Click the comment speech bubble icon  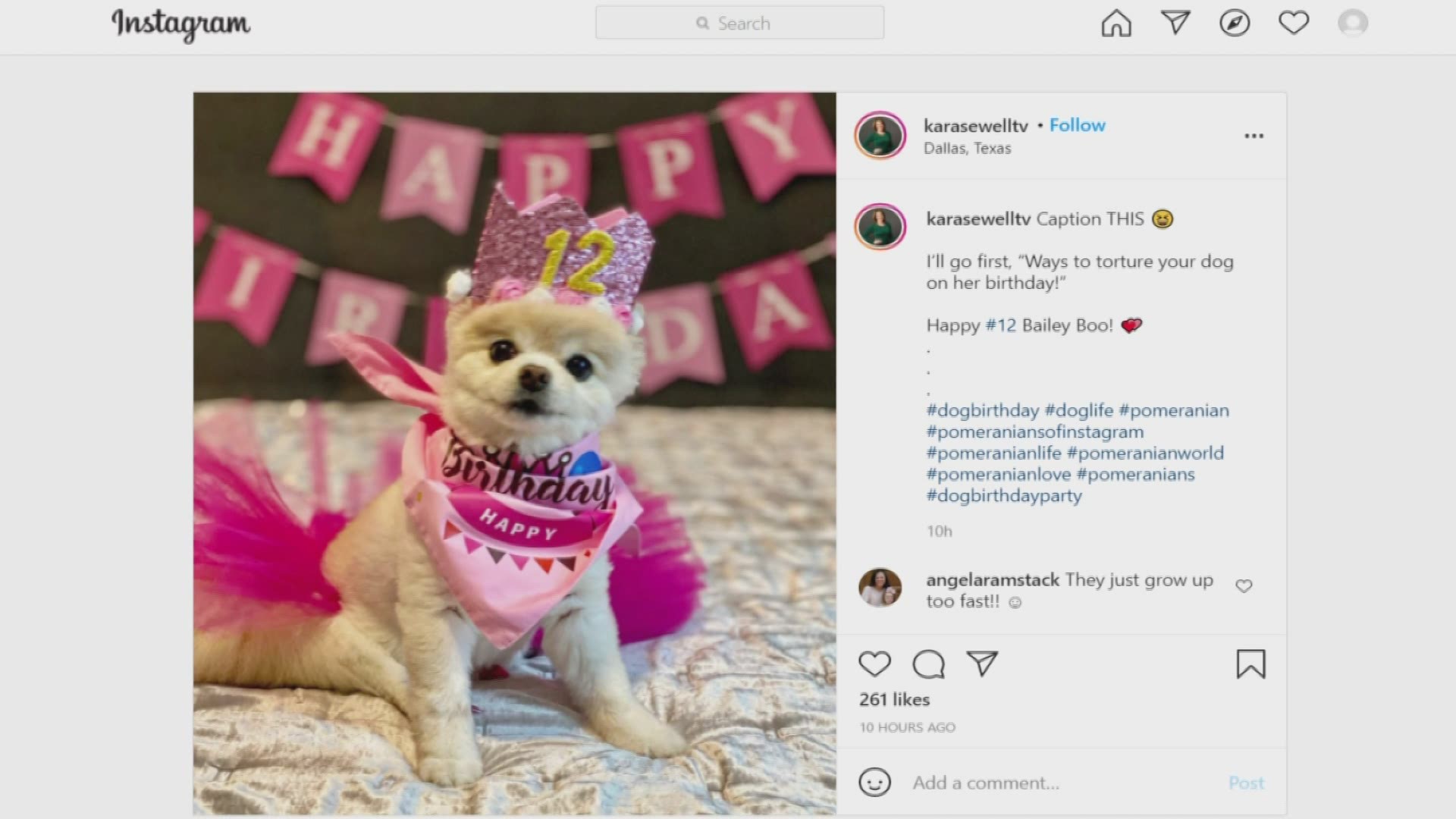pos(928,664)
